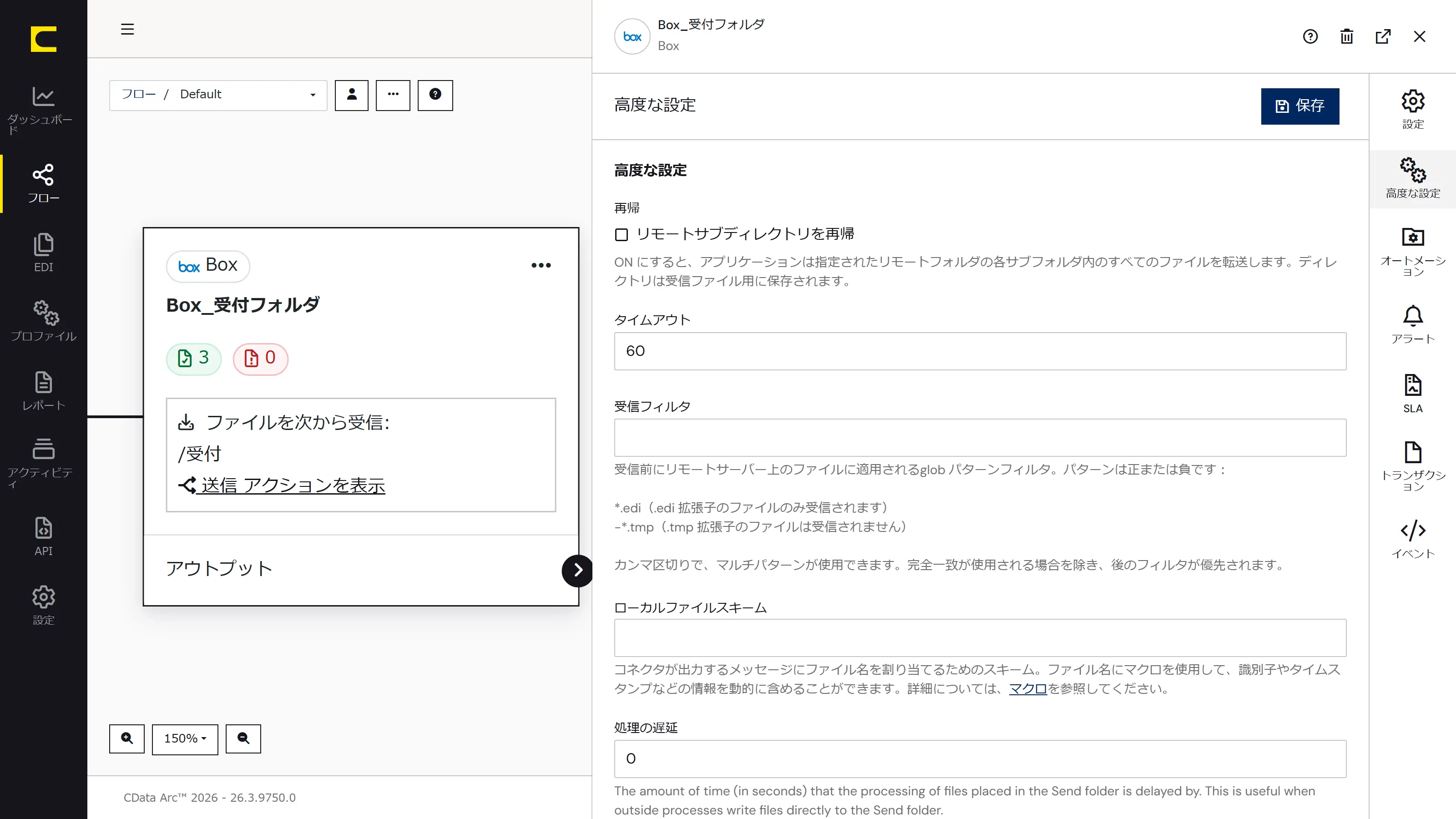Focus the ローカルファイルスキーム input field
The width and height of the screenshot is (1456, 819).
(x=980, y=637)
